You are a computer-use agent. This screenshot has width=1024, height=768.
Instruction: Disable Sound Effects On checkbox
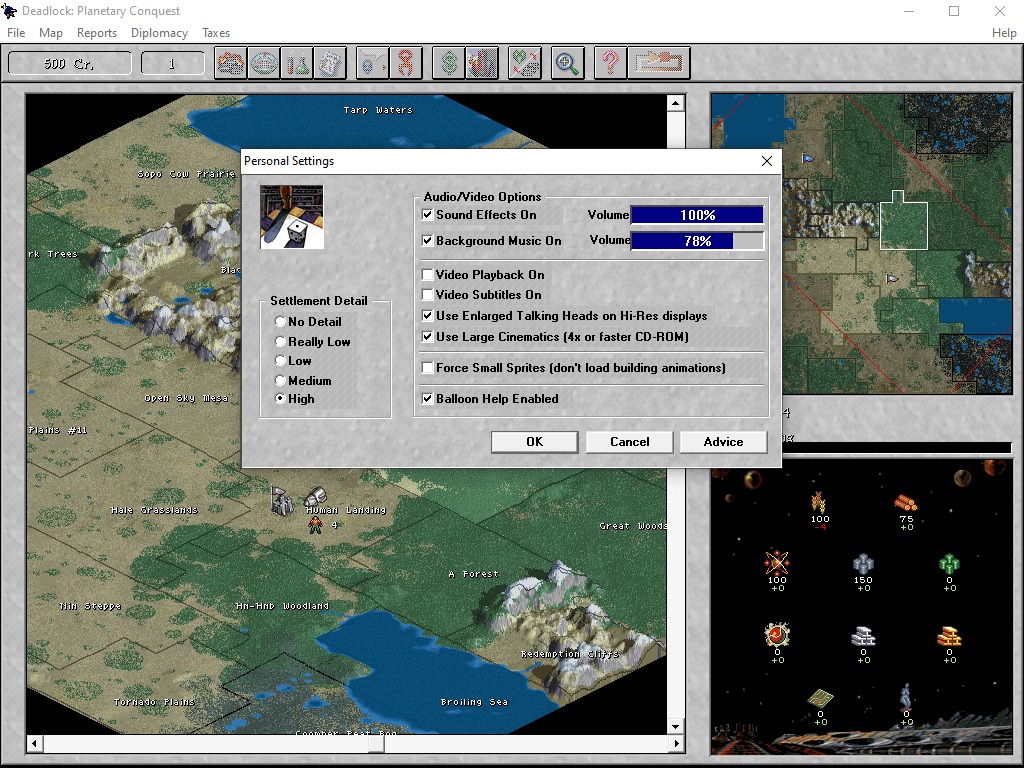click(428, 215)
